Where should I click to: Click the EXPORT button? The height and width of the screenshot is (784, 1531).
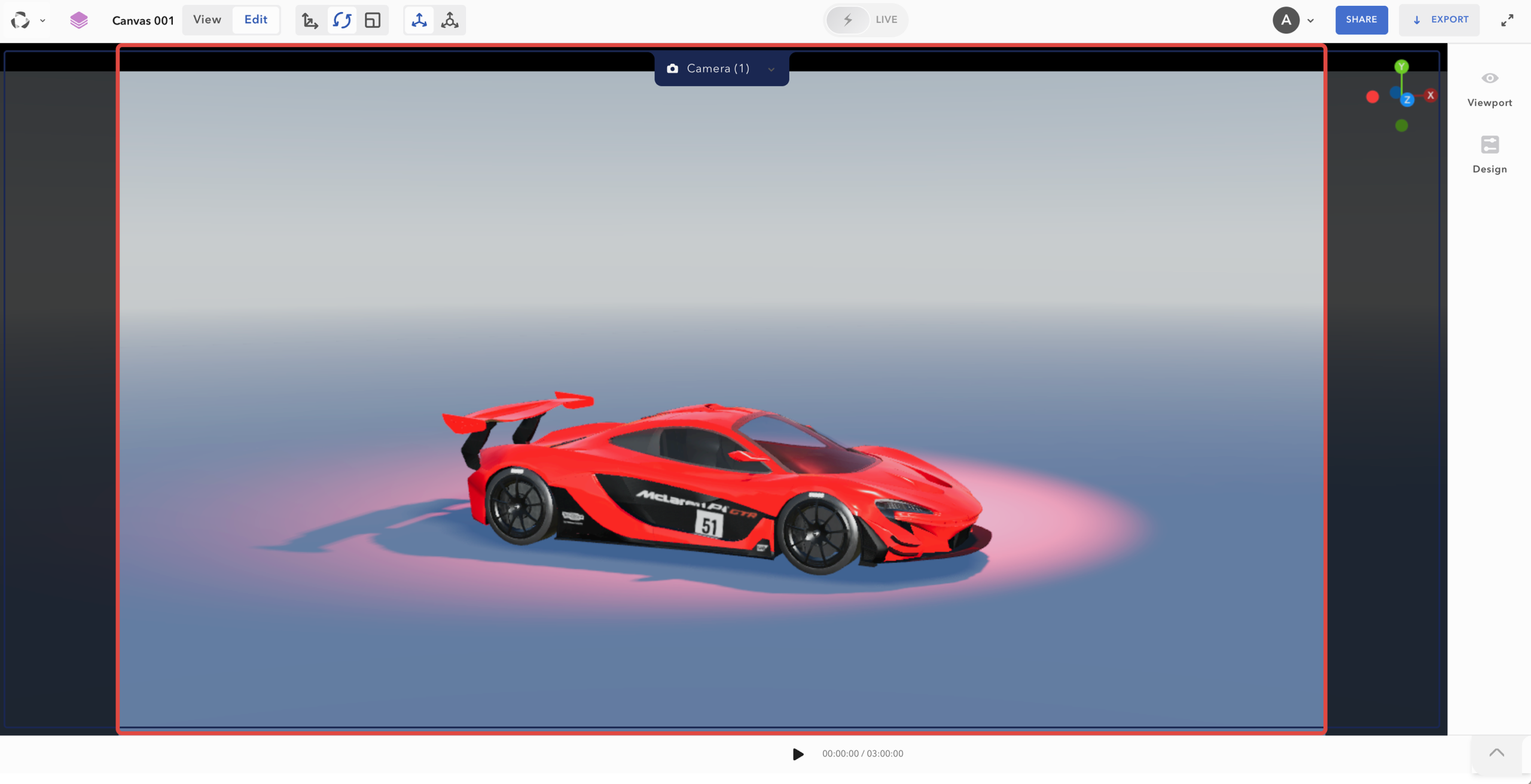[1441, 20]
